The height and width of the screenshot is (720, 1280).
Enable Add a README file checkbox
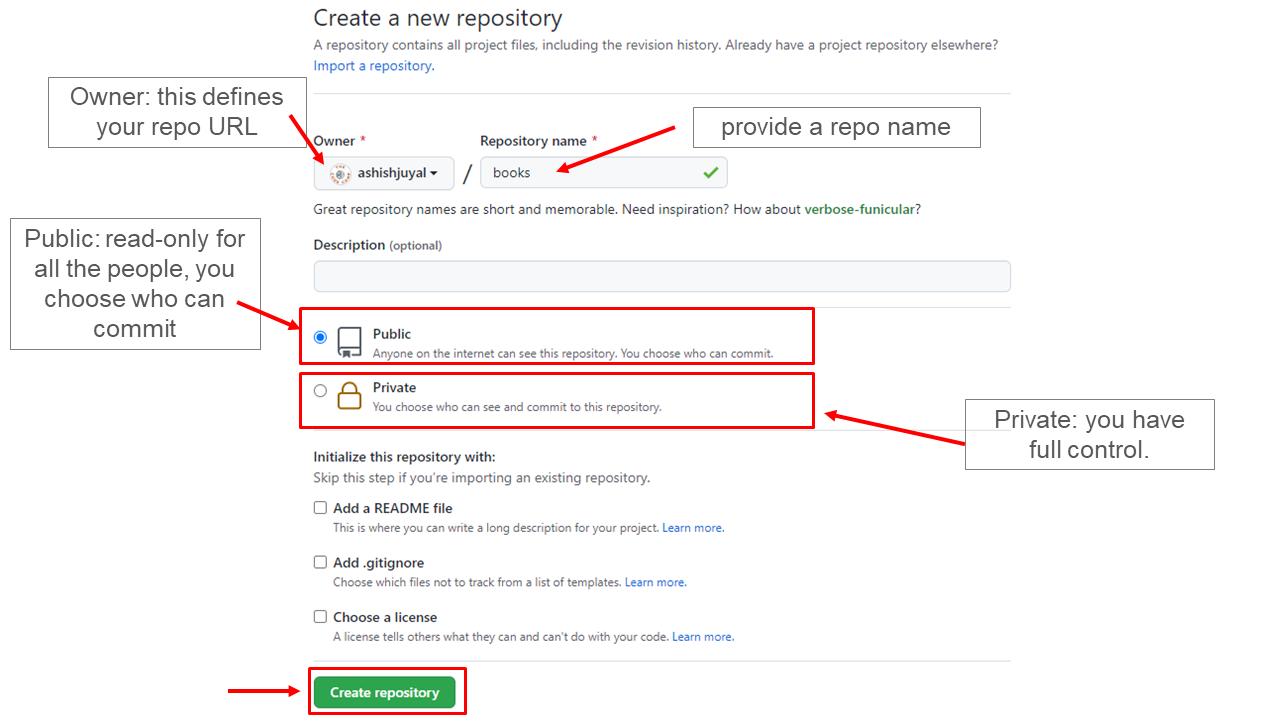[x=320, y=508]
